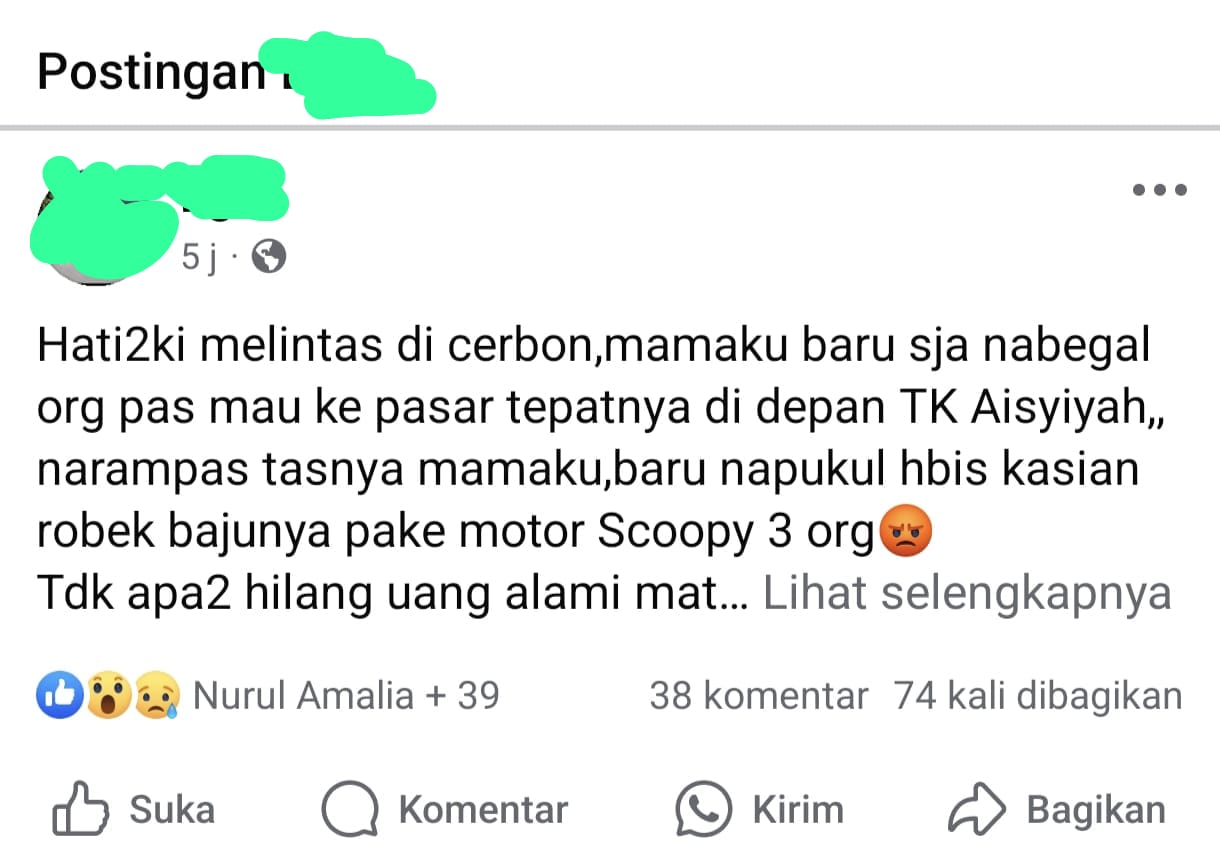Open the three-dot post options menu
This screenshot has height=854, width=1220.
(x=1160, y=189)
